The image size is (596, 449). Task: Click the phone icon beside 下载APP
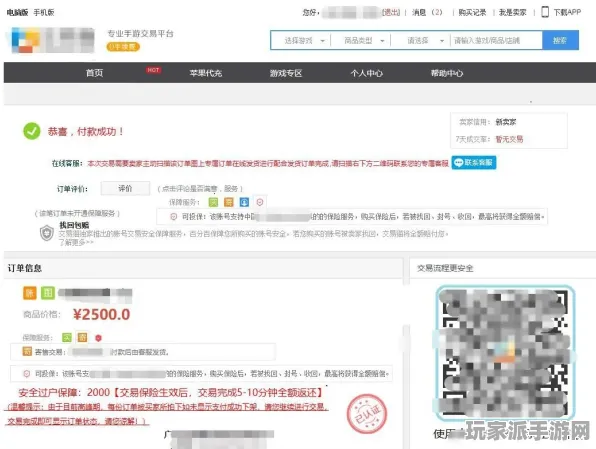pyautogui.click(x=545, y=12)
